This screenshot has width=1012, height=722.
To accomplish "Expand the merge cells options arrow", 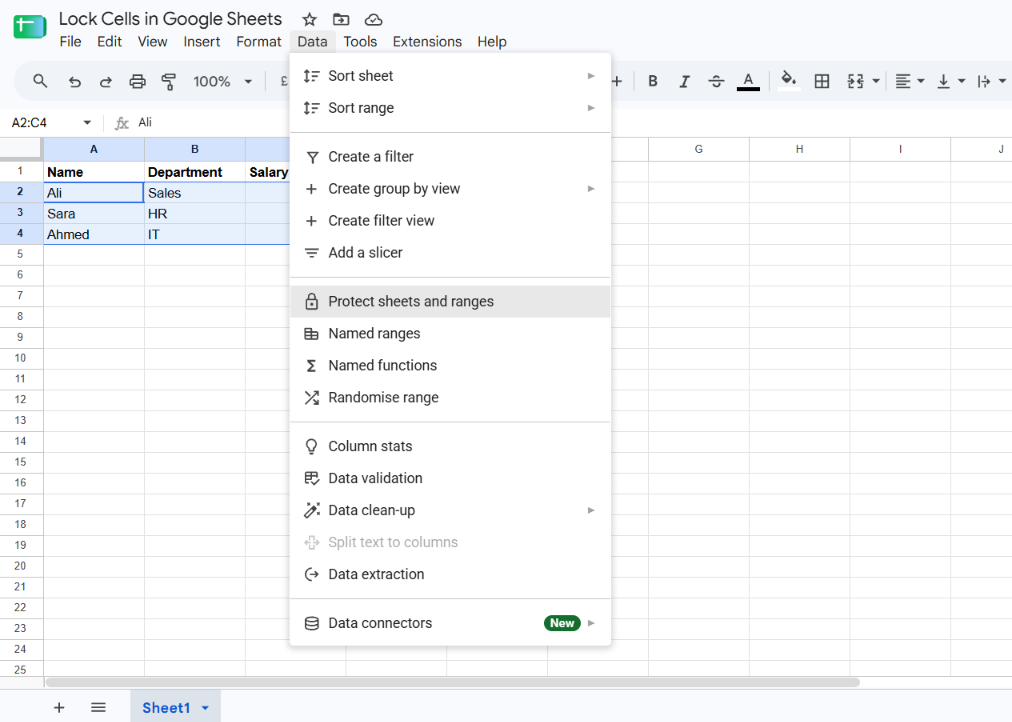I will click(876, 81).
